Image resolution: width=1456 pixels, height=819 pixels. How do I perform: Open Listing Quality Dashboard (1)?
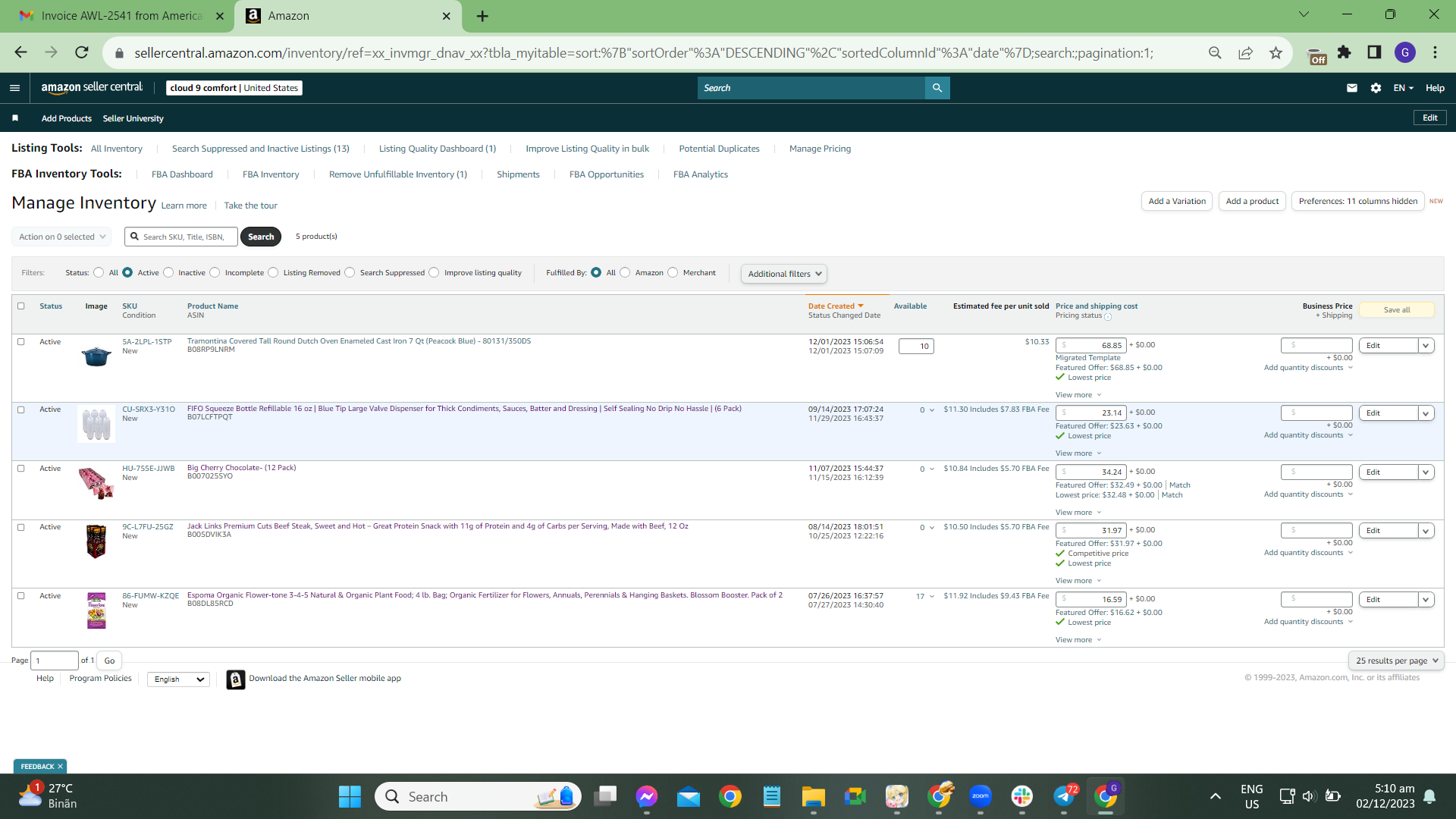click(x=438, y=149)
